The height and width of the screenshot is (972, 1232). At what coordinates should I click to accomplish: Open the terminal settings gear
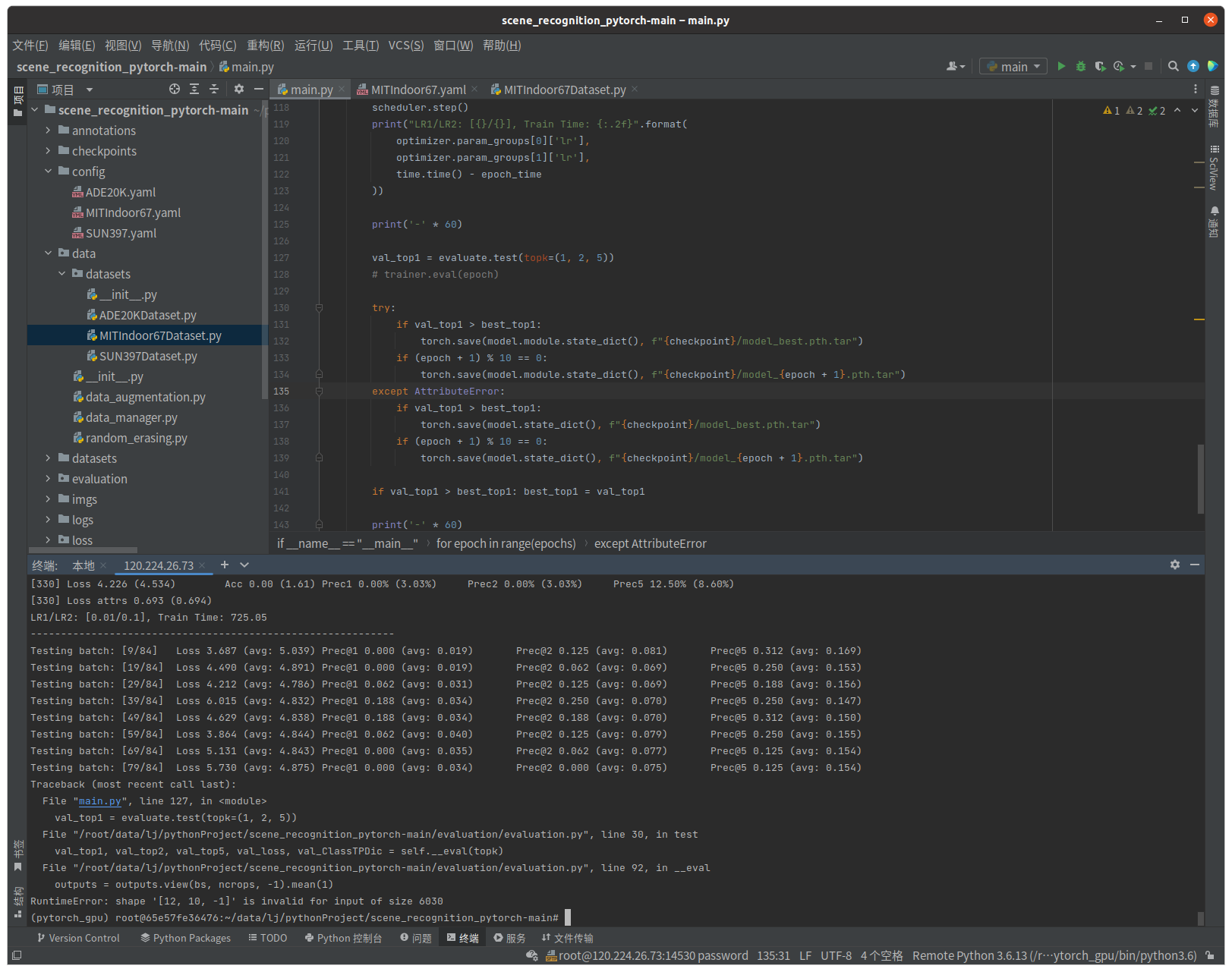click(1174, 565)
